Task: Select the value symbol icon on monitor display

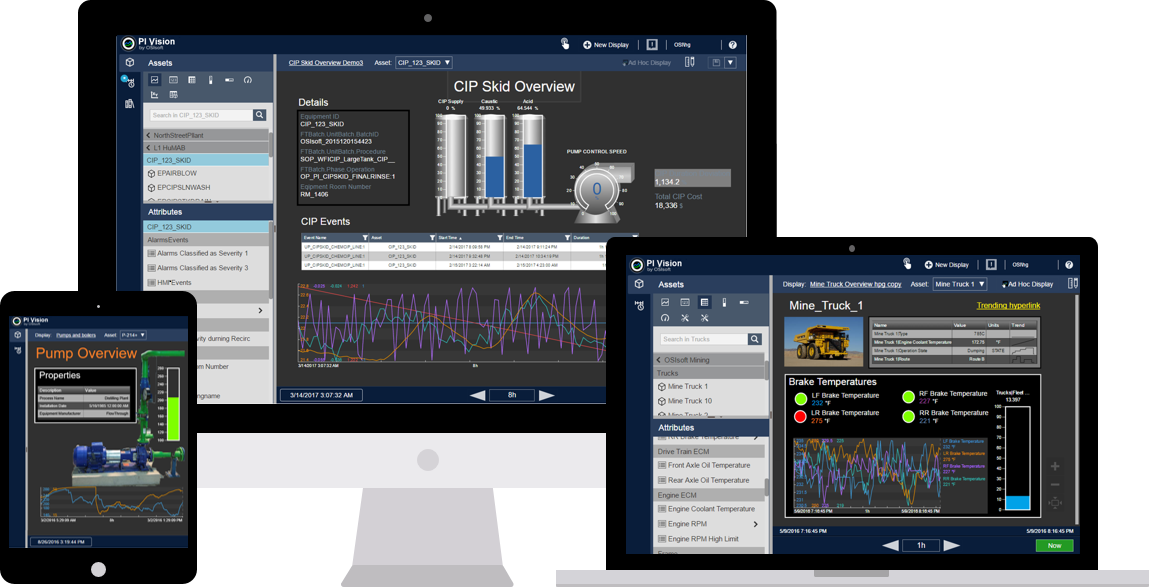Action: pyautogui.click(x=174, y=80)
